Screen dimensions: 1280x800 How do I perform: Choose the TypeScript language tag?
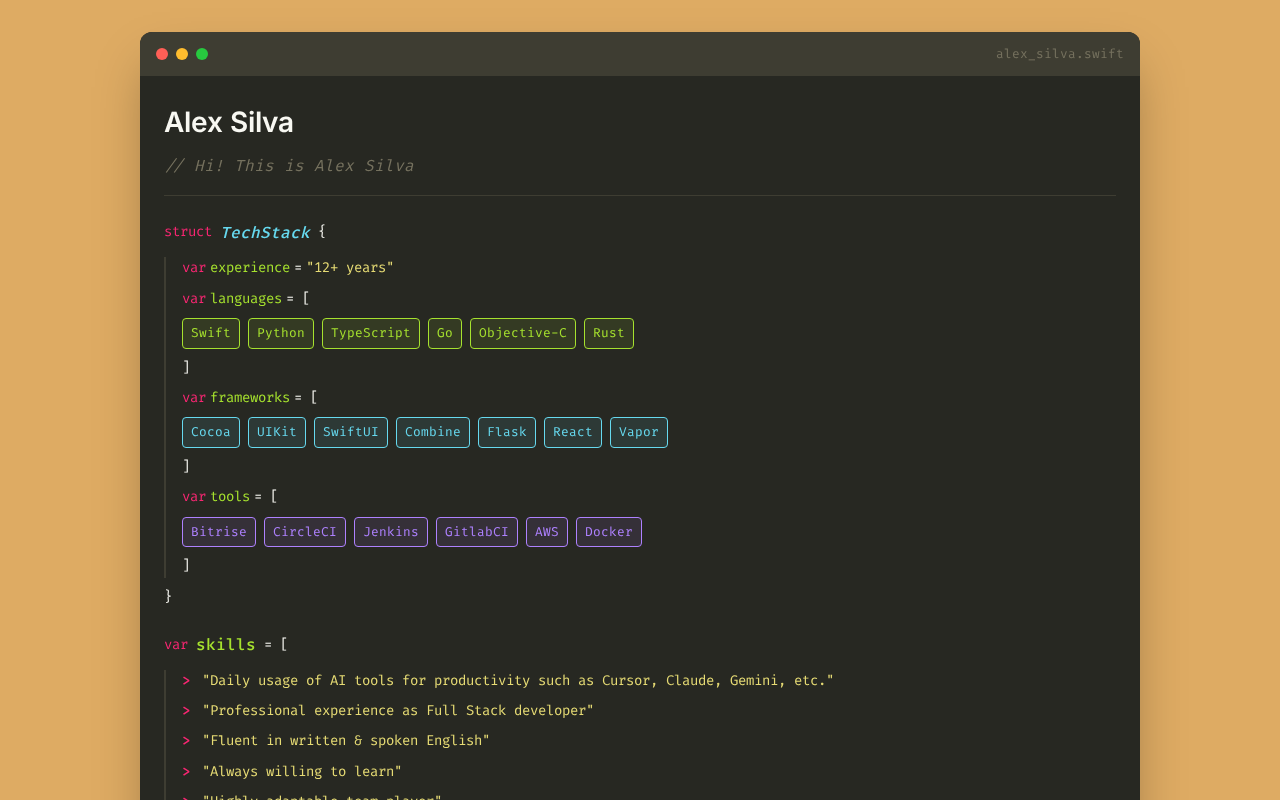371,333
